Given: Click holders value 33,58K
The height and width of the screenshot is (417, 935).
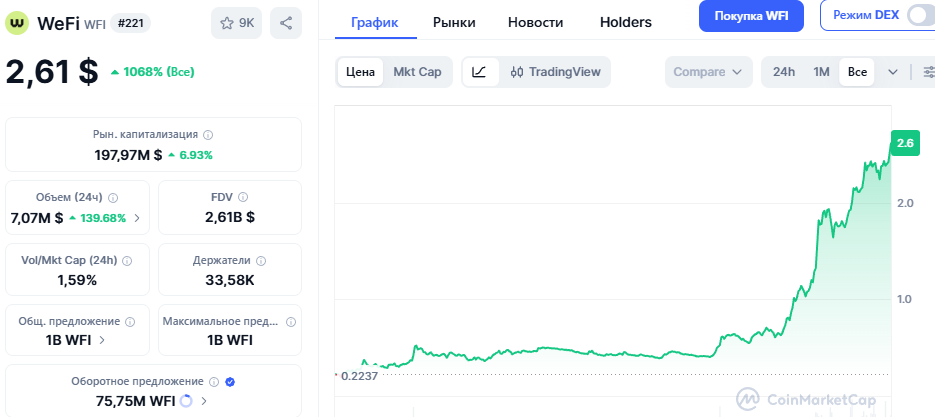Looking at the screenshot, I should coord(230,280).
